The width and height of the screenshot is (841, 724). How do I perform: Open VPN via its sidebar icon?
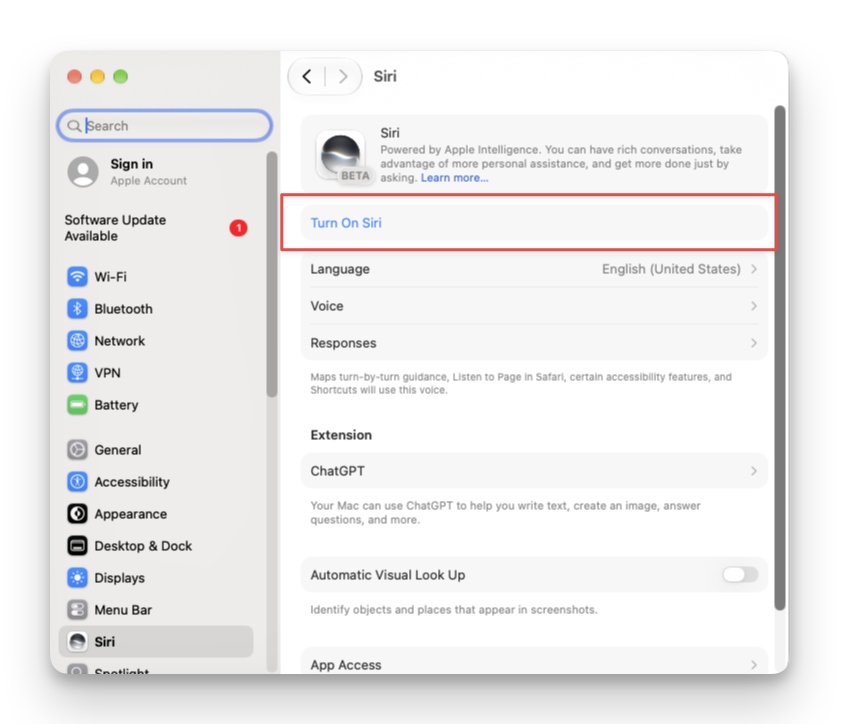click(77, 373)
